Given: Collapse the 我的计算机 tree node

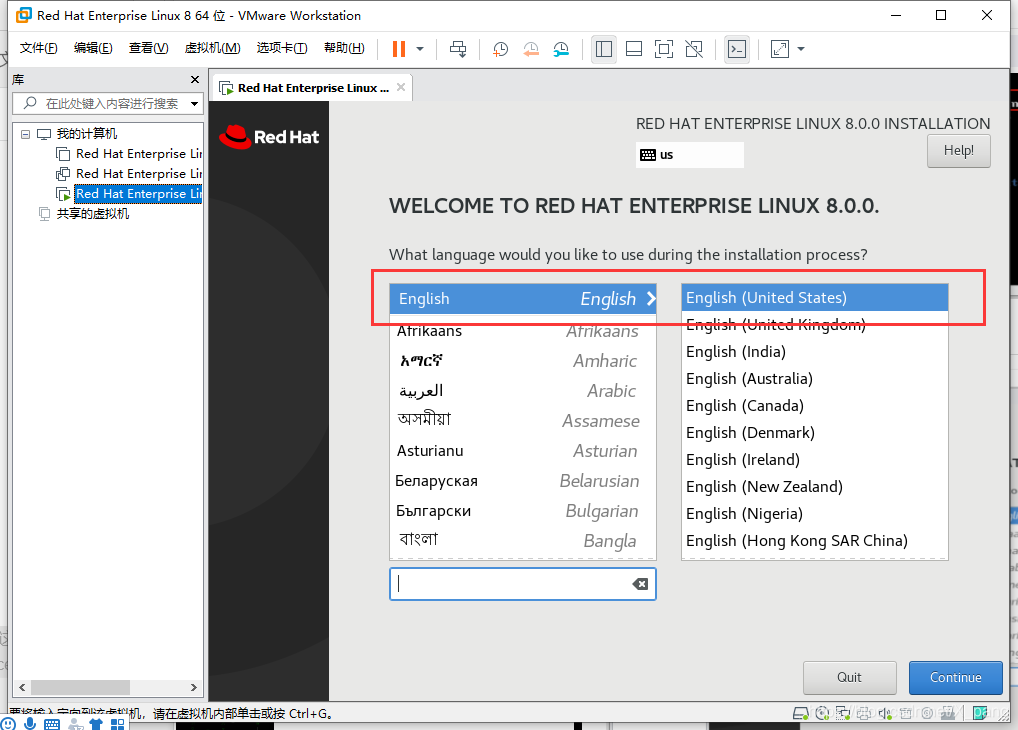Looking at the screenshot, I should click(x=25, y=134).
